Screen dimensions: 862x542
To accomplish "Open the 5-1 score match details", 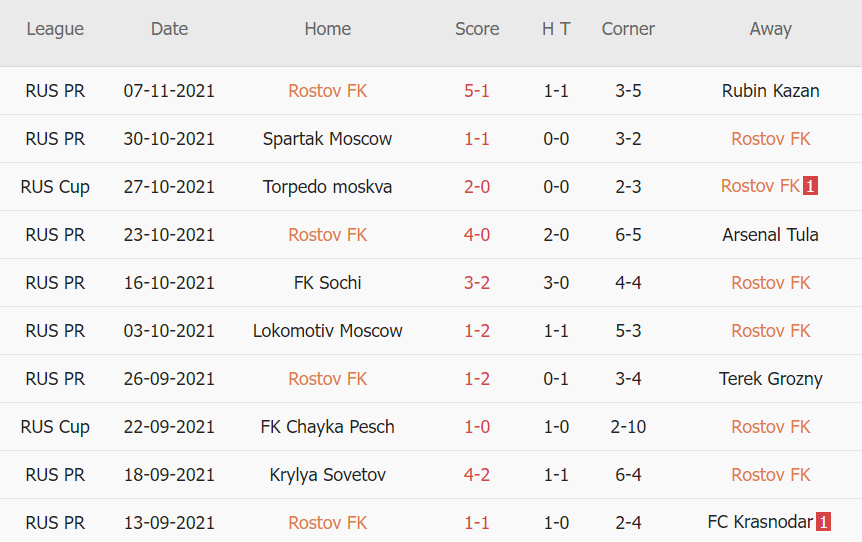I will point(477,91).
